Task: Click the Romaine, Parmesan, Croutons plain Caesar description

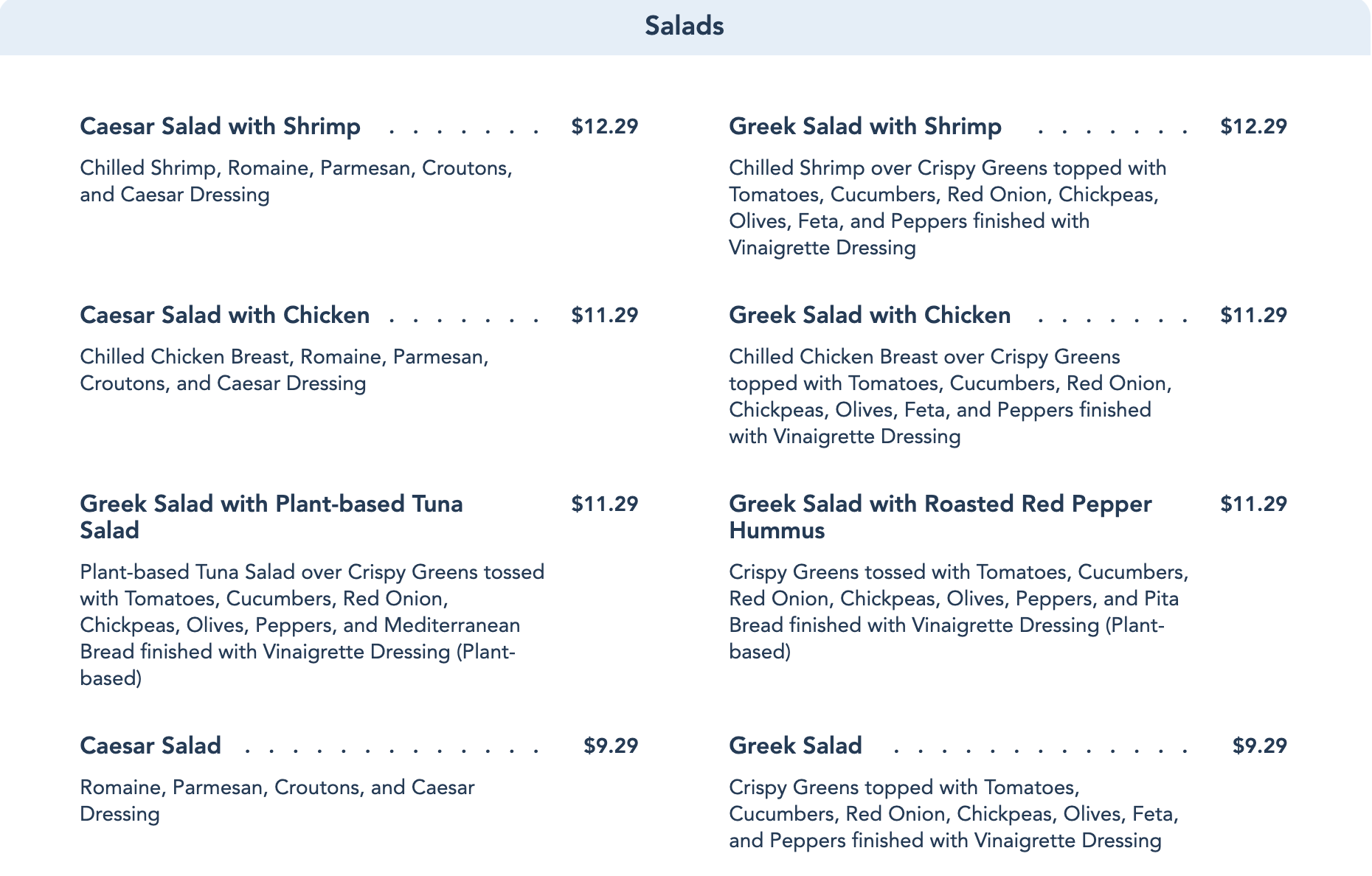Action: click(x=277, y=801)
